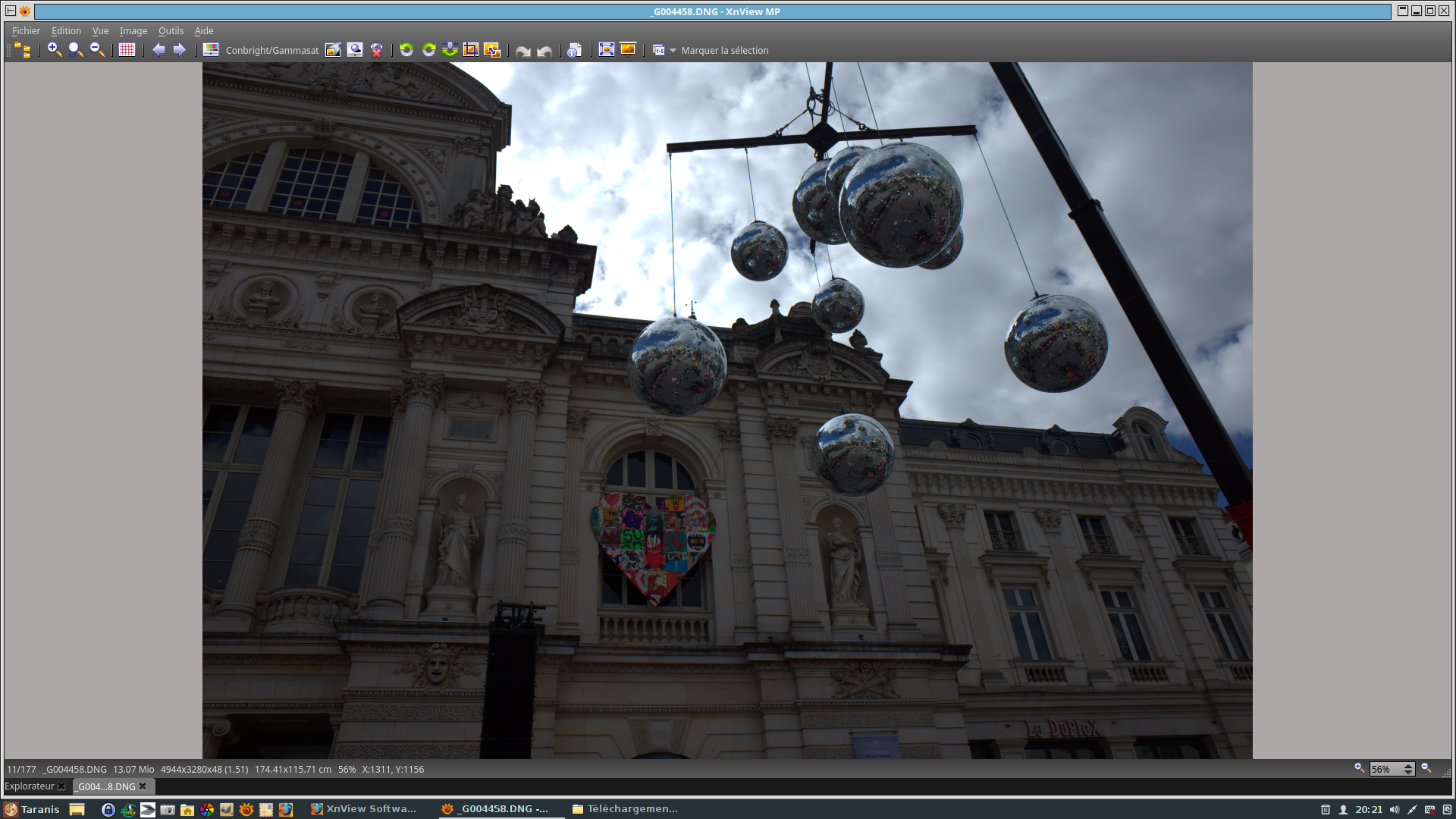Toggle the grid overlay icon
Screen dimensions: 1456x819
127,50
